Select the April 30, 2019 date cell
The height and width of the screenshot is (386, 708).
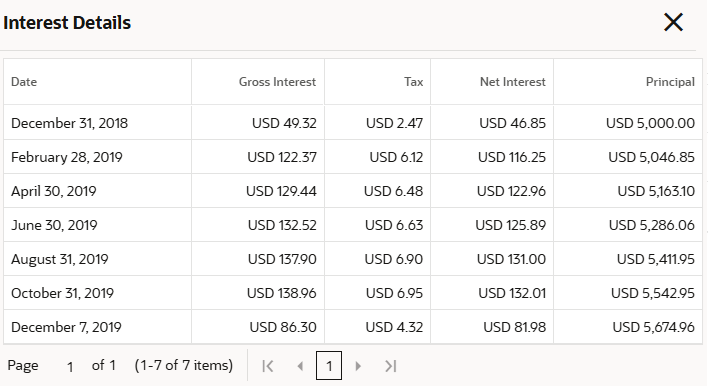(x=98, y=191)
